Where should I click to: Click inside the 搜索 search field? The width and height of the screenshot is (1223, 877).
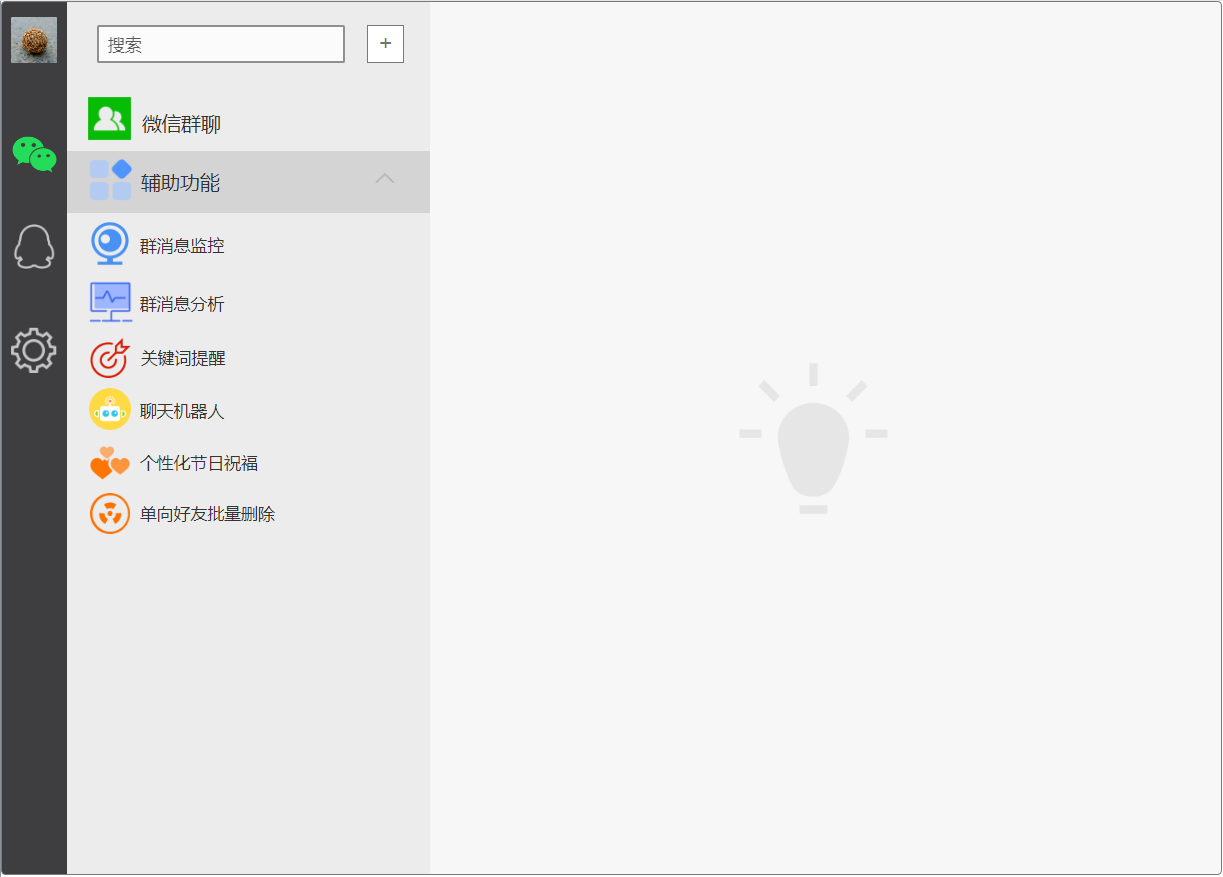coord(220,45)
